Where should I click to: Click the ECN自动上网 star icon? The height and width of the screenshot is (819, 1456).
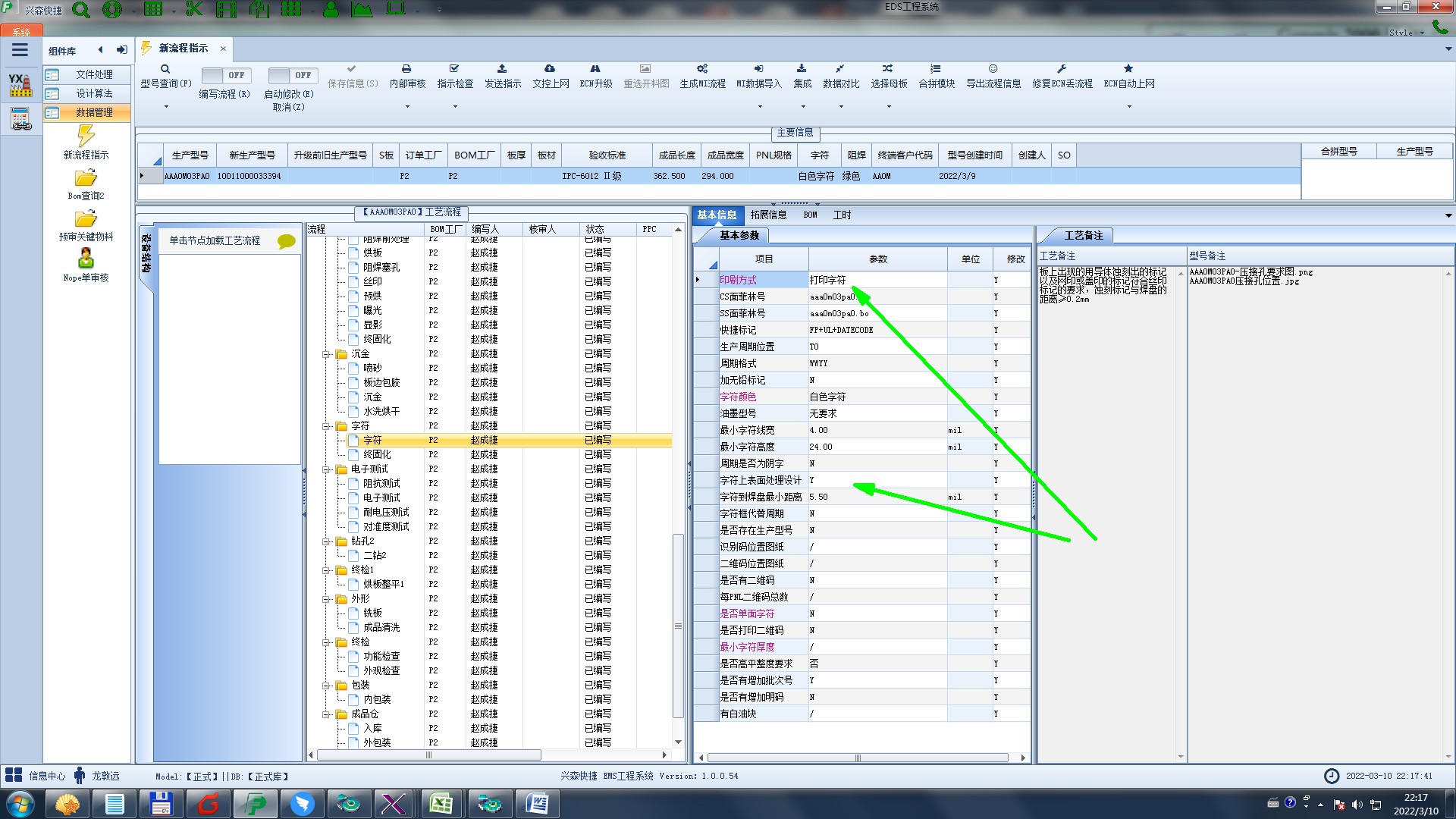(x=1128, y=69)
